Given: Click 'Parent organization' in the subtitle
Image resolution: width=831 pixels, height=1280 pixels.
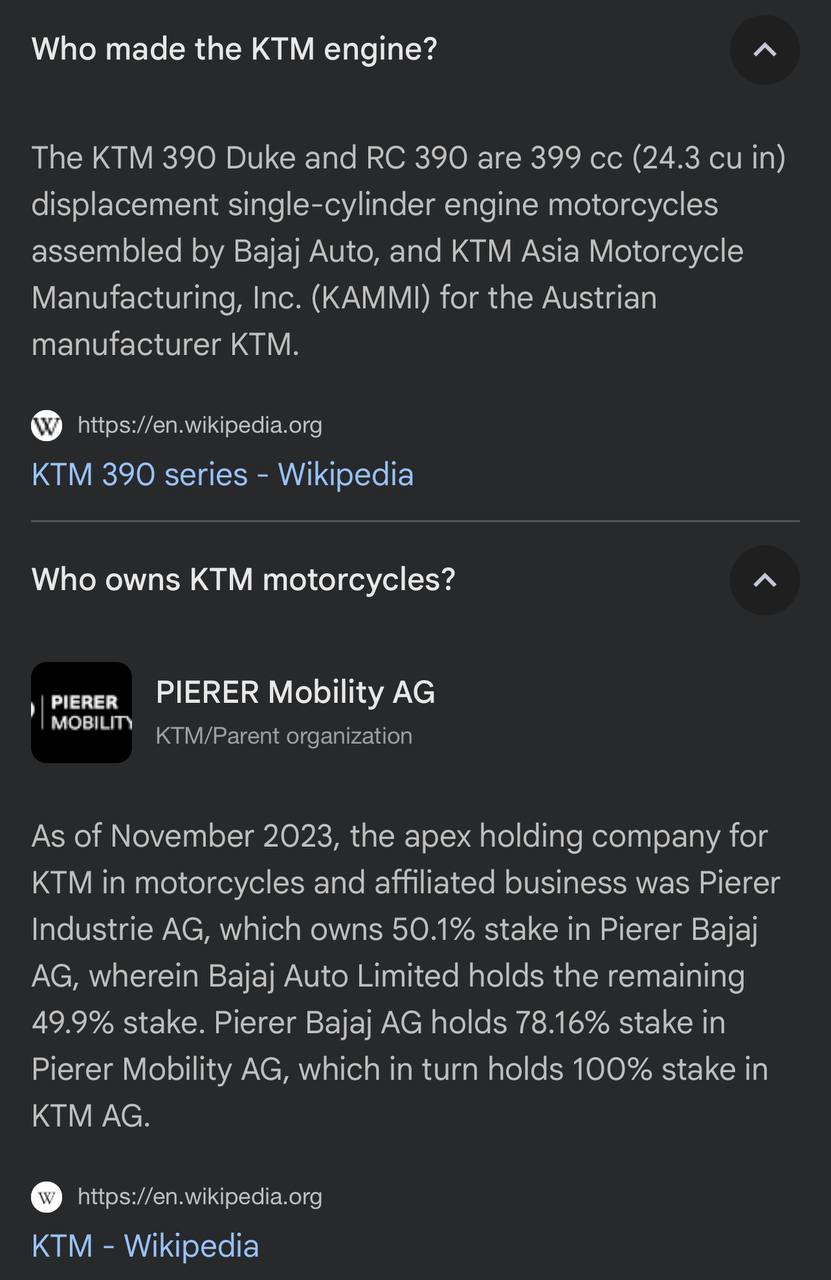Looking at the screenshot, I should [x=308, y=736].
